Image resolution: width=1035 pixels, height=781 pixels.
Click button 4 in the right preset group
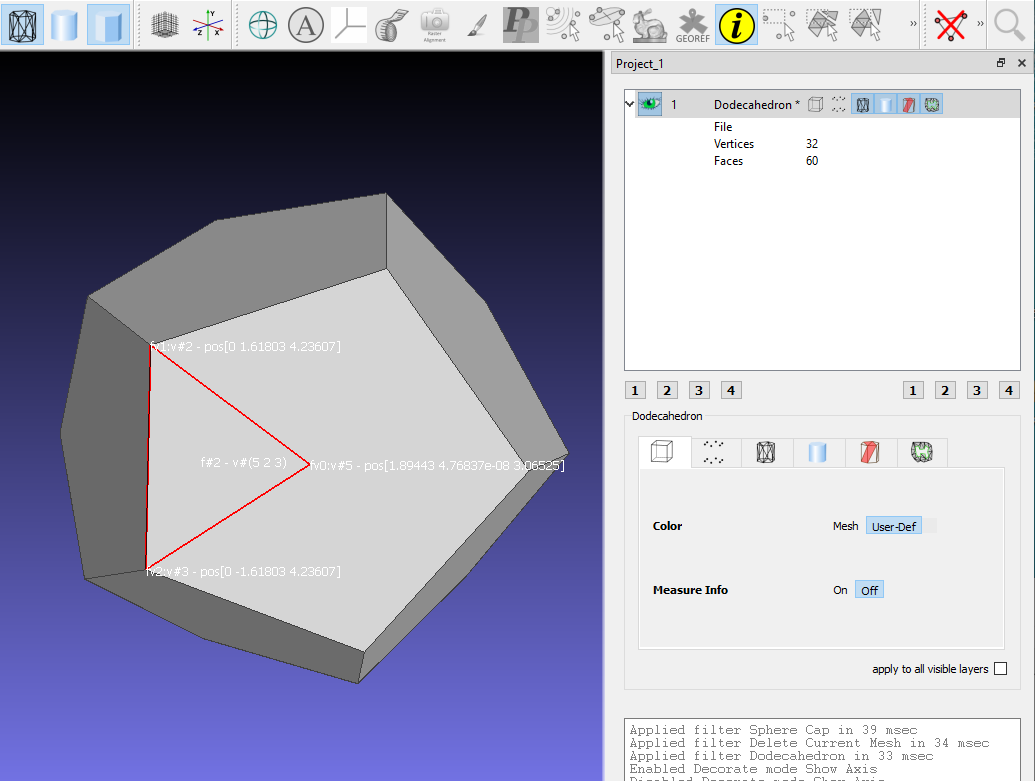coord(1009,390)
